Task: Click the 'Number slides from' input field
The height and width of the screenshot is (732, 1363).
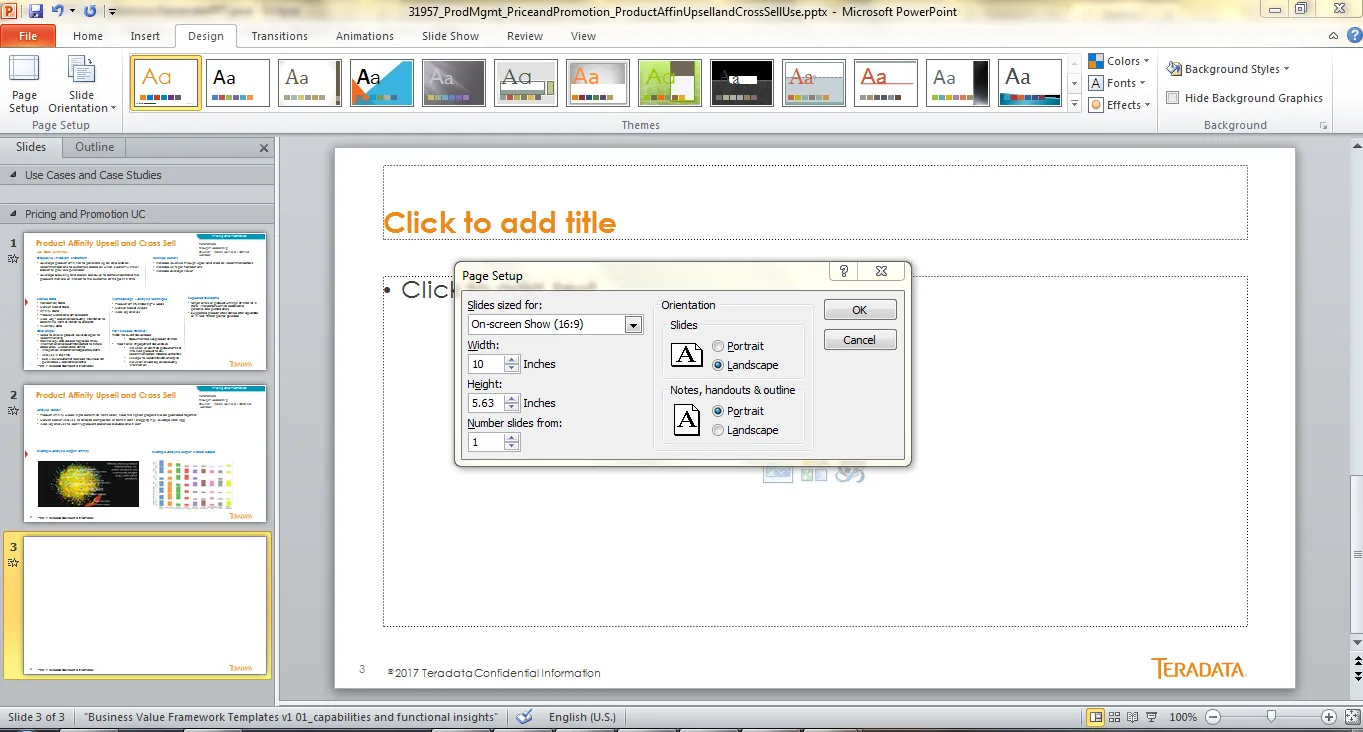Action: coord(486,442)
